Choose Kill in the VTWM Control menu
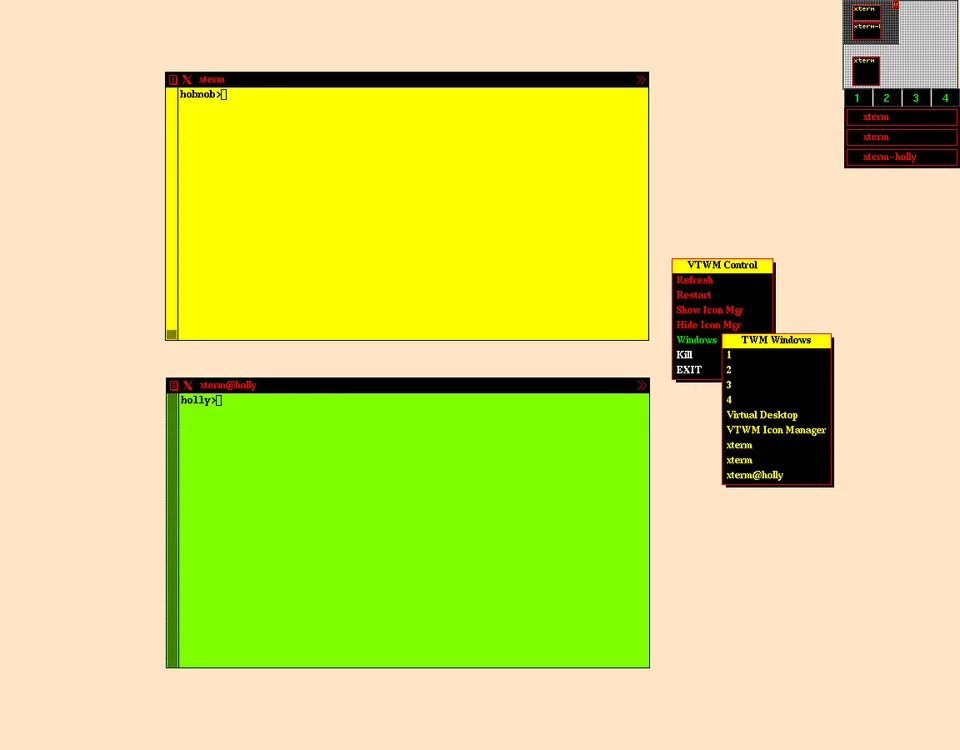 tap(697, 355)
